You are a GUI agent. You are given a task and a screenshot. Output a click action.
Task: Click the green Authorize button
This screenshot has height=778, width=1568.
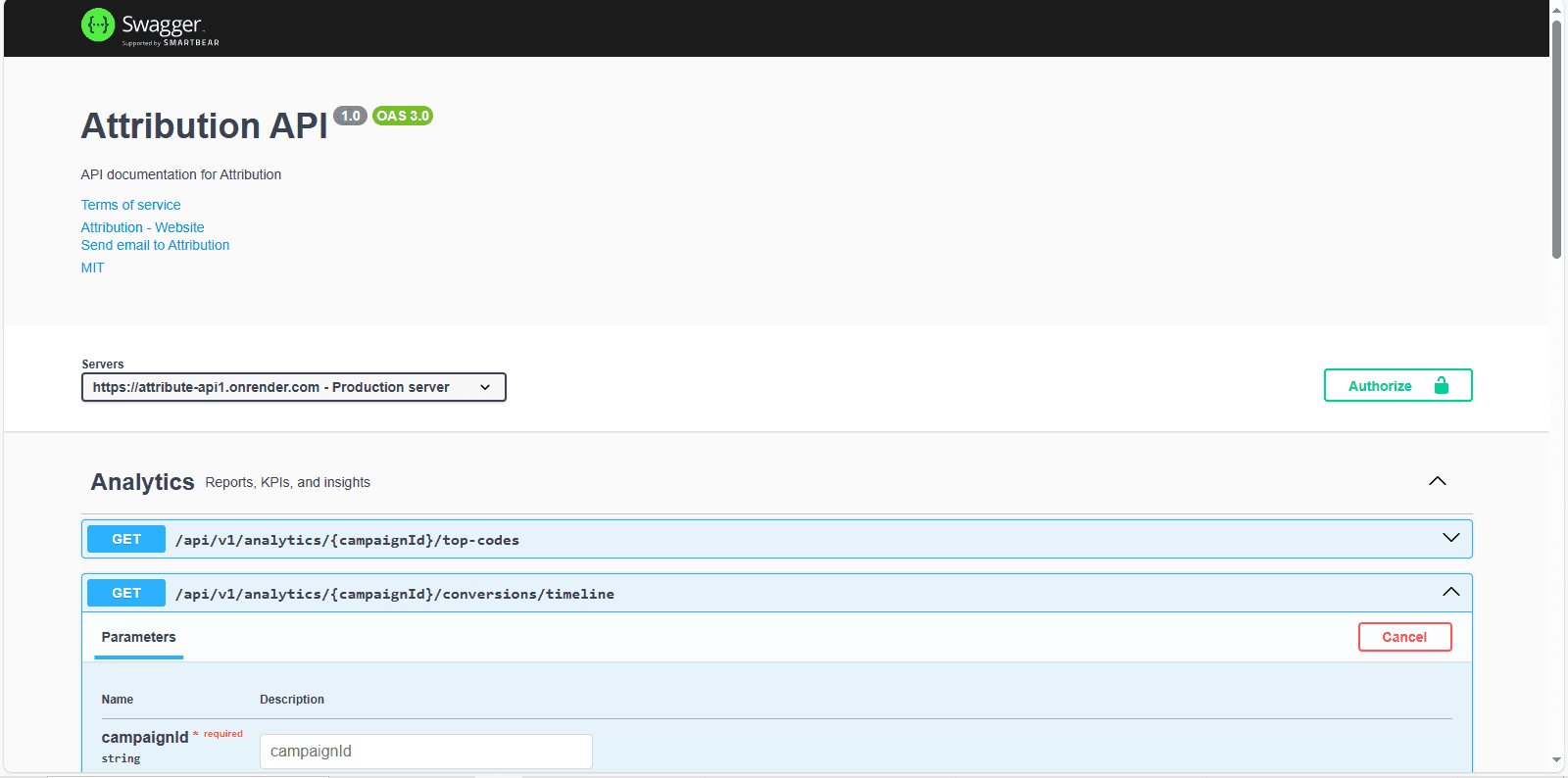pos(1397,385)
